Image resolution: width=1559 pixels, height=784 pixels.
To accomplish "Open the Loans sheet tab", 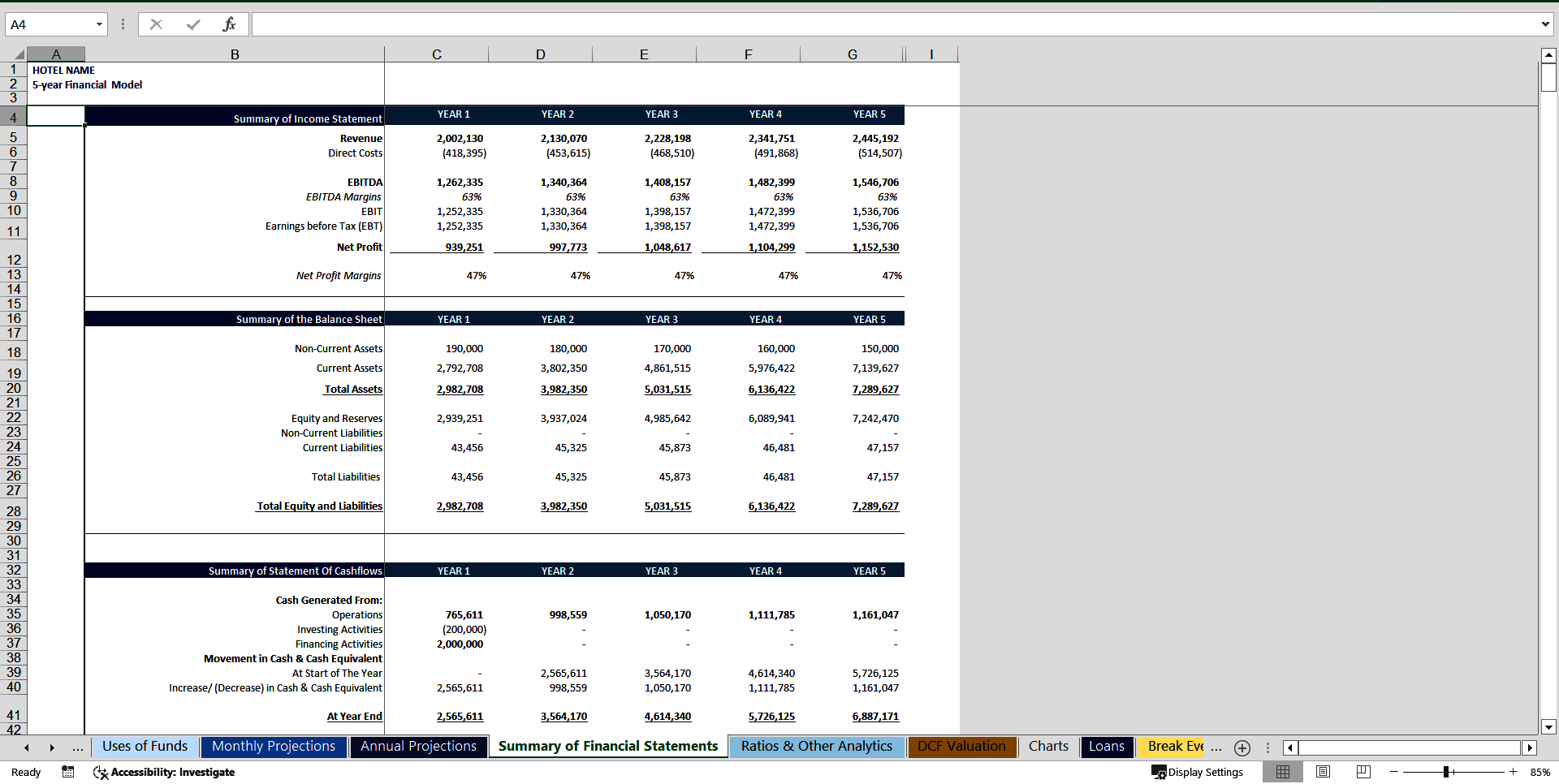I will point(1106,747).
